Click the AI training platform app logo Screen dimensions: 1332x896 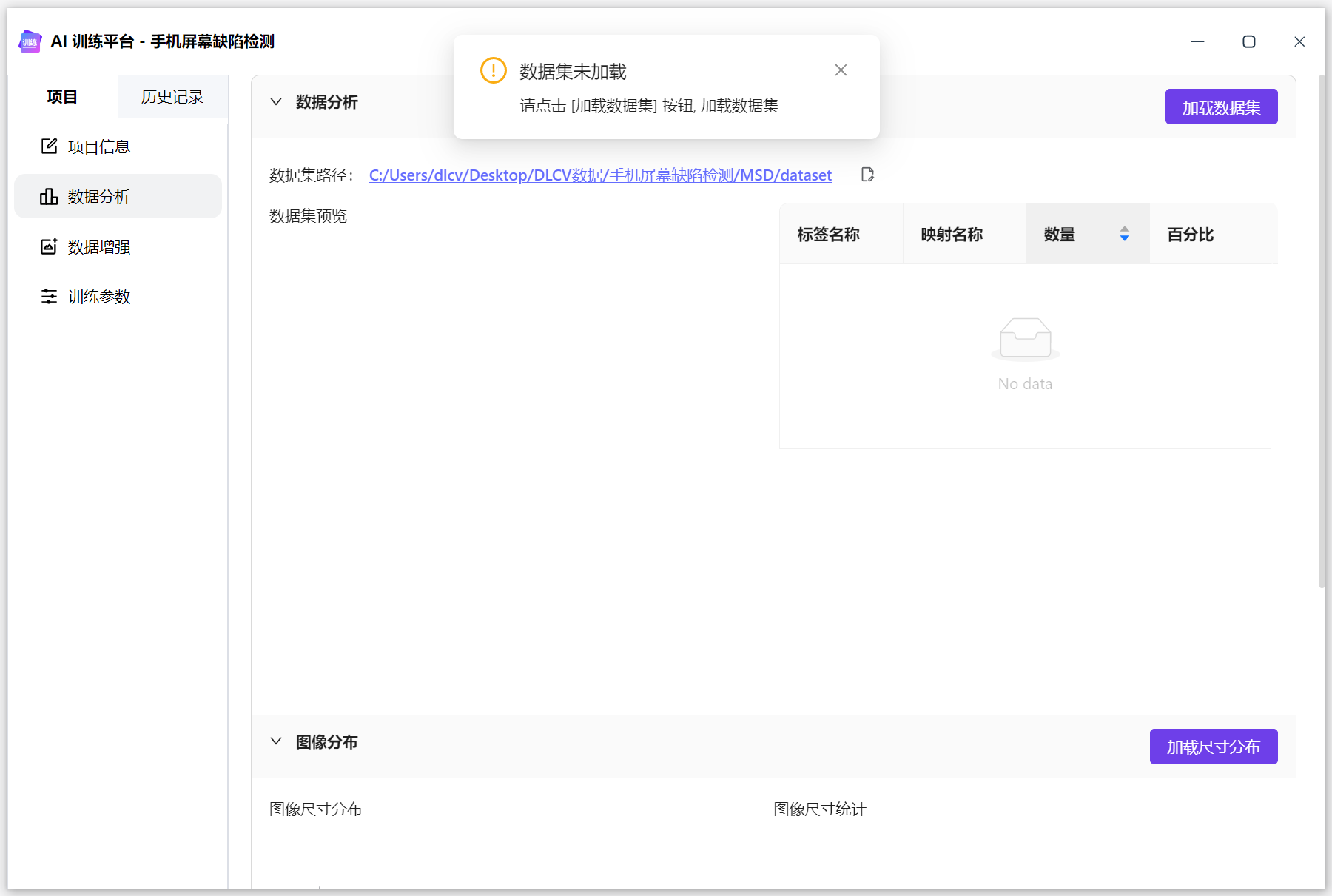coord(30,41)
